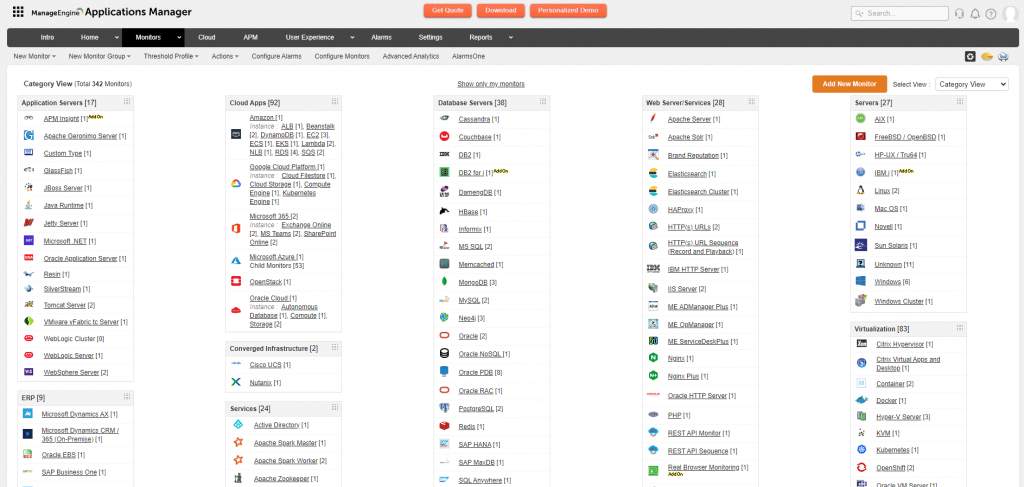Click the Nutanix X icon
Viewport: 1024px width, 487px height.
(x=236, y=383)
